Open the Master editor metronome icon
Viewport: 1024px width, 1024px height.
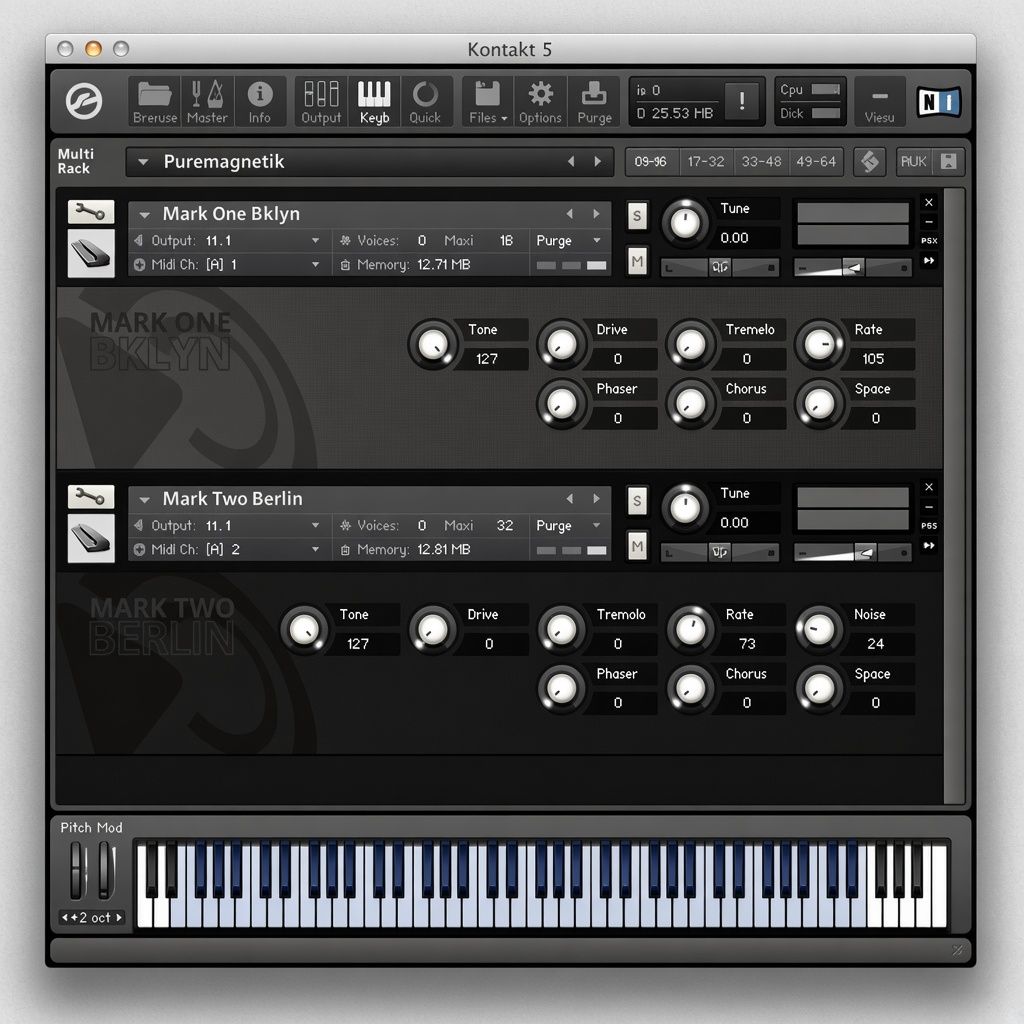pos(207,101)
